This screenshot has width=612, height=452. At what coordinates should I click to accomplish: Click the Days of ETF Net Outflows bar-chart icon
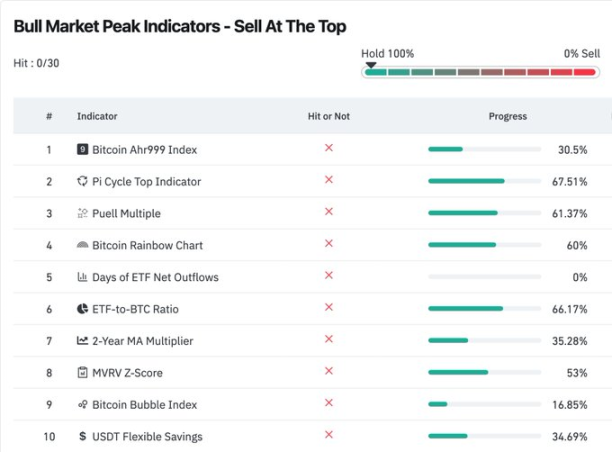click(82, 277)
